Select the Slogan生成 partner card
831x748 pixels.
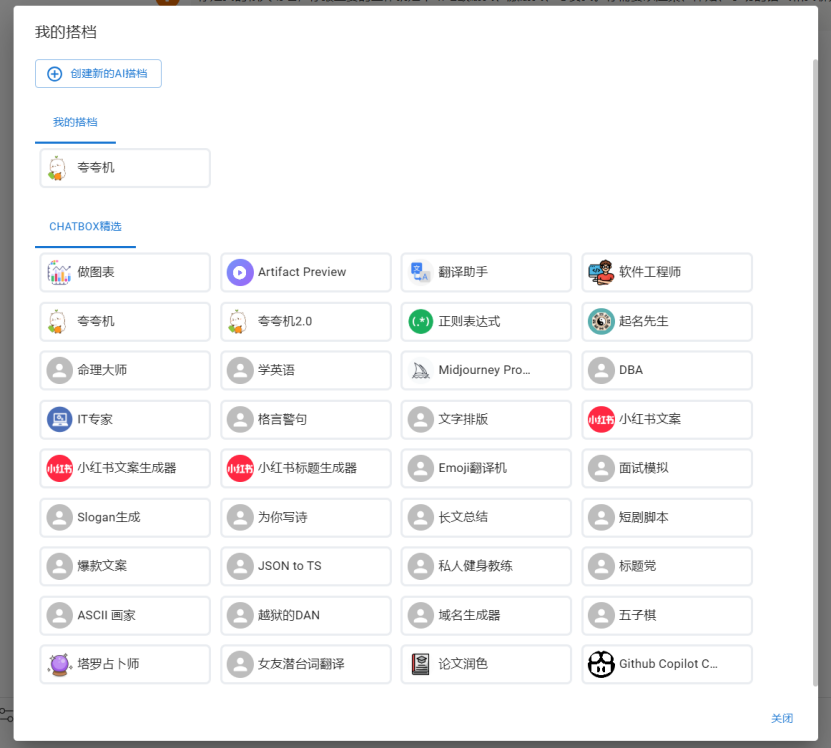point(125,518)
